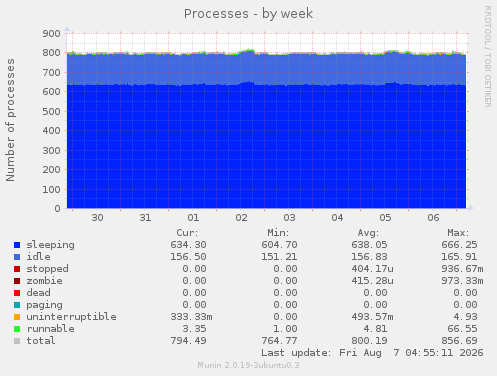Click the total average value 800.19

click(x=369, y=341)
